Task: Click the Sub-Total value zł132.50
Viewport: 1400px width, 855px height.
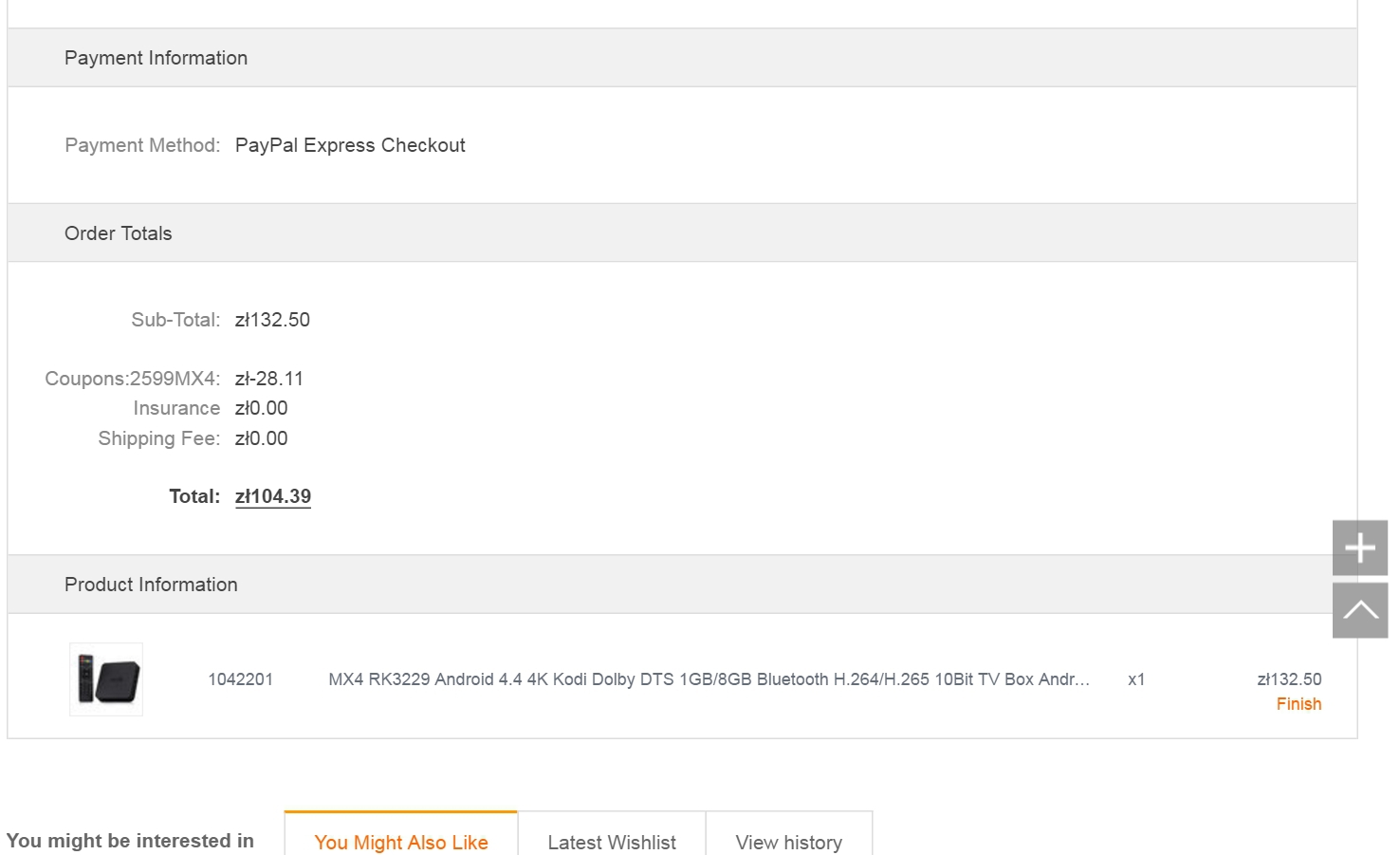Action: click(x=272, y=320)
